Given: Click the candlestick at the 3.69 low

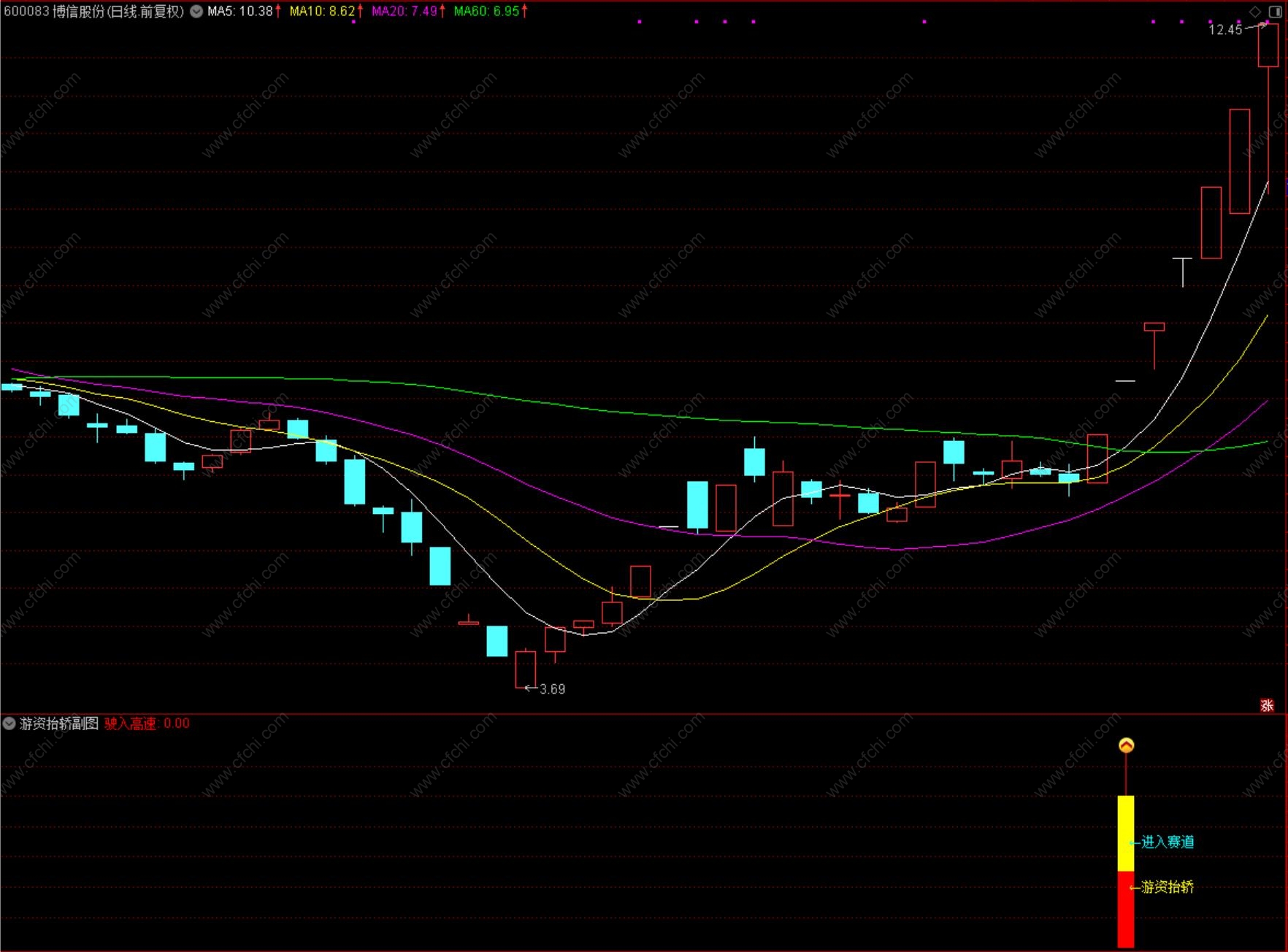Looking at the screenshot, I should coord(526,669).
